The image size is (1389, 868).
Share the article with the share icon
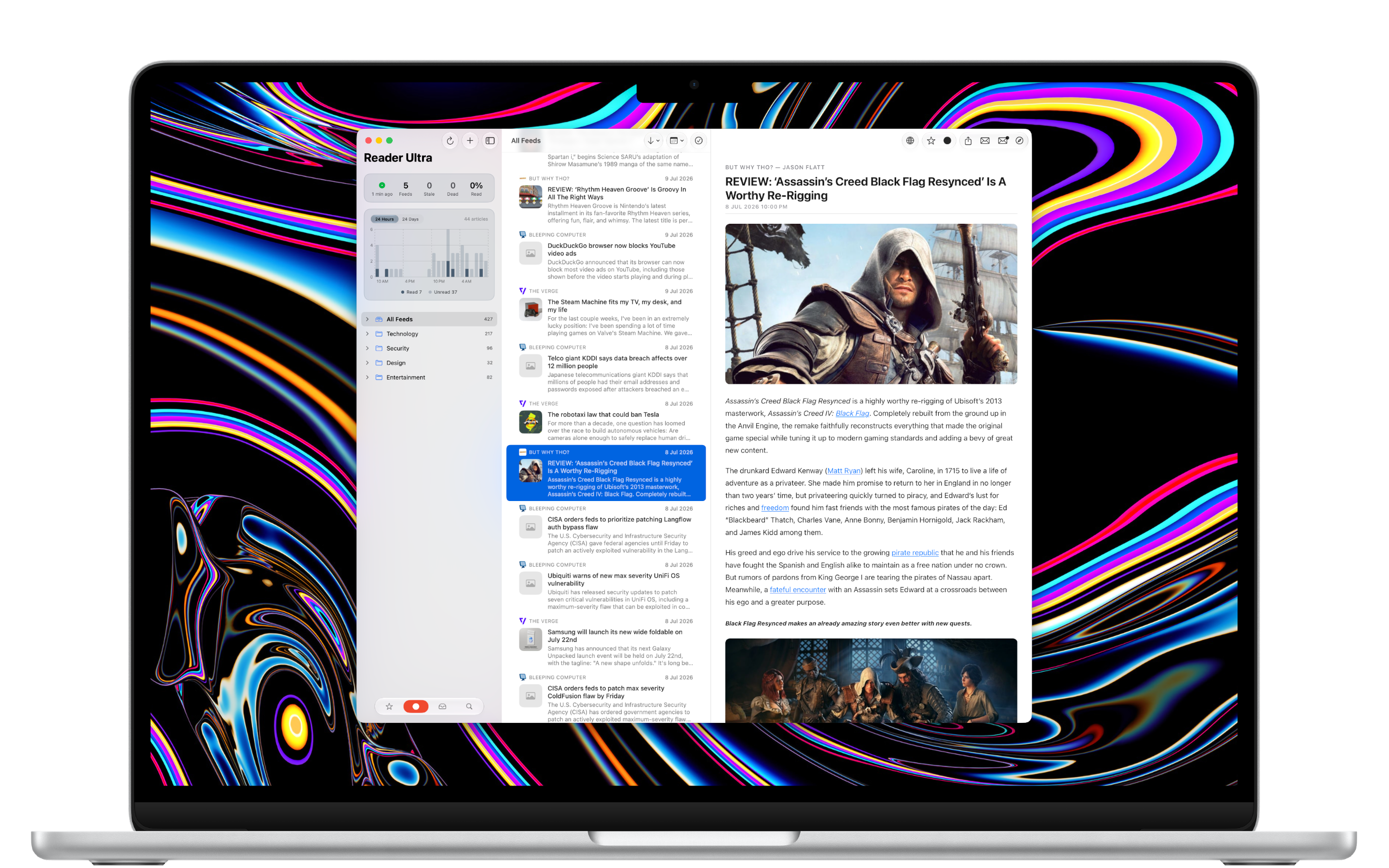click(968, 141)
